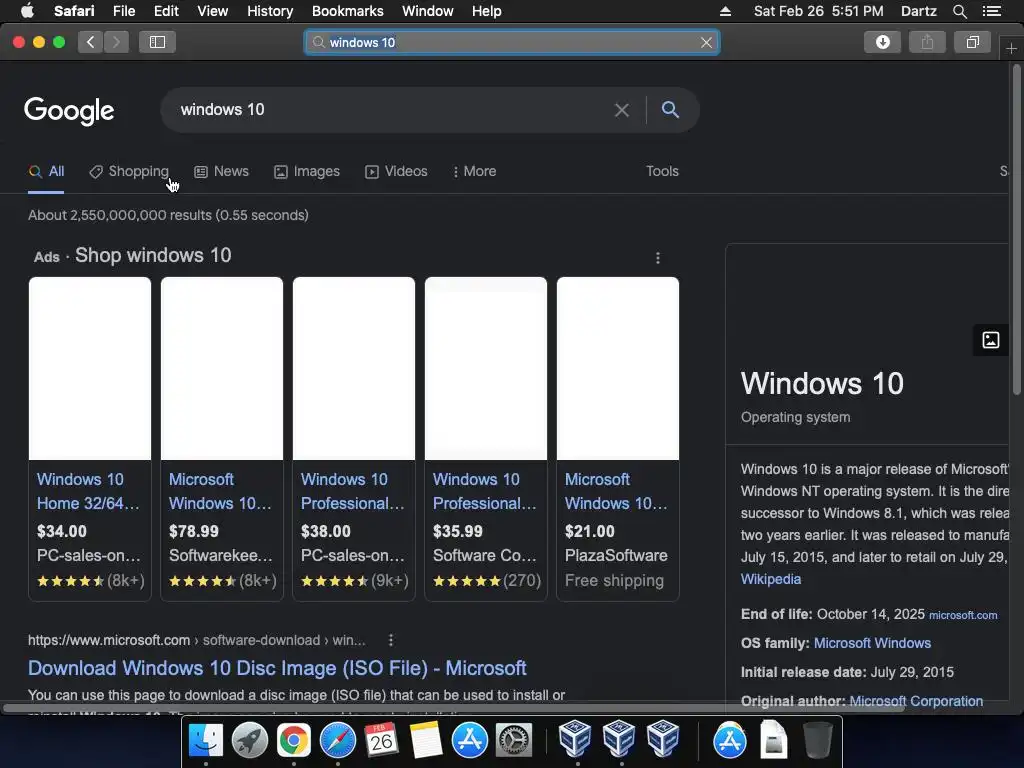The width and height of the screenshot is (1024, 768).
Task: Switch to the Images results tab
Action: click(307, 171)
